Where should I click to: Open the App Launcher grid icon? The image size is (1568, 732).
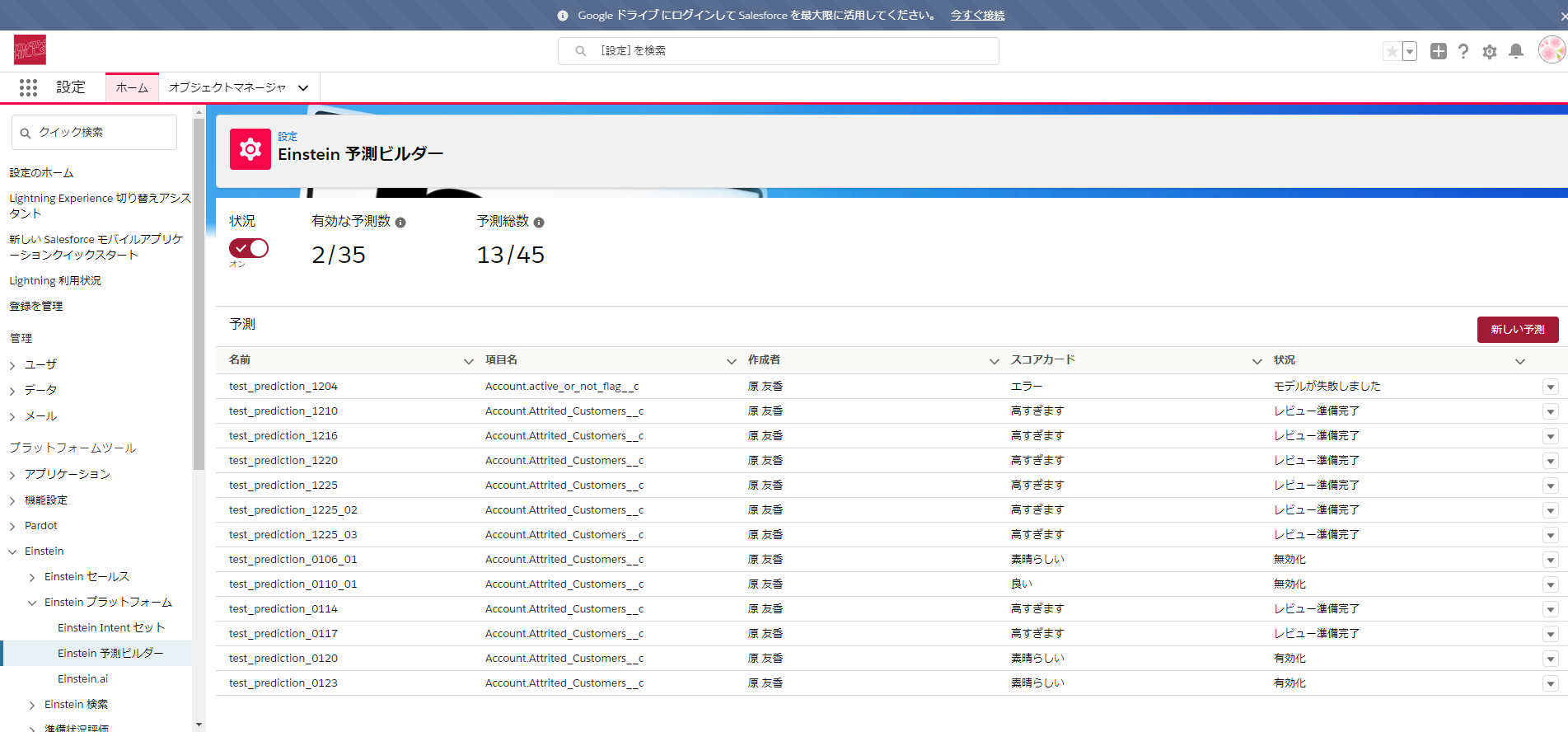tap(28, 87)
